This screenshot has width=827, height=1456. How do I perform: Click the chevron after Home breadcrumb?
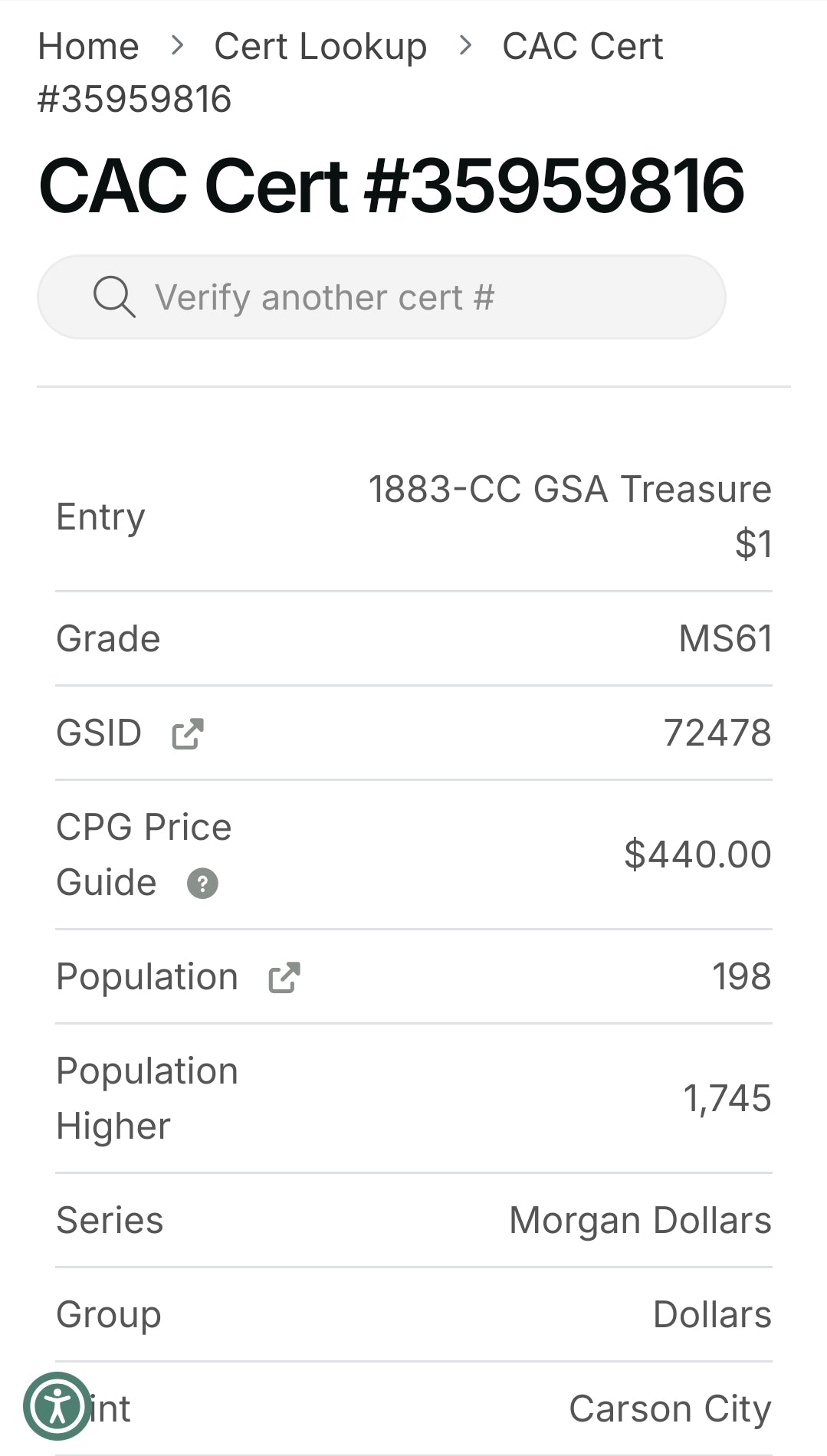pyautogui.click(x=177, y=46)
